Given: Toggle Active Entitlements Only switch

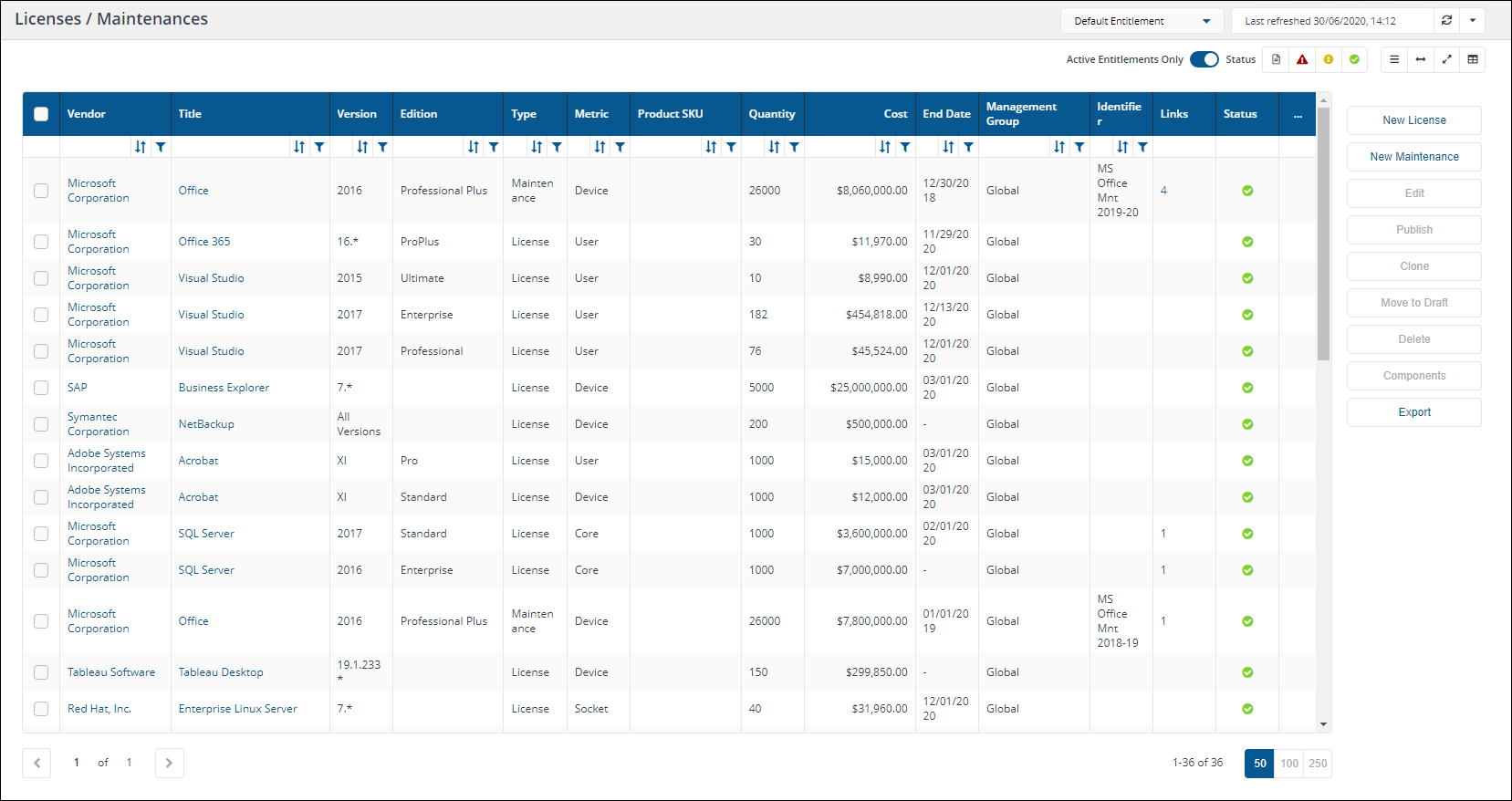Looking at the screenshot, I should pos(1204,60).
